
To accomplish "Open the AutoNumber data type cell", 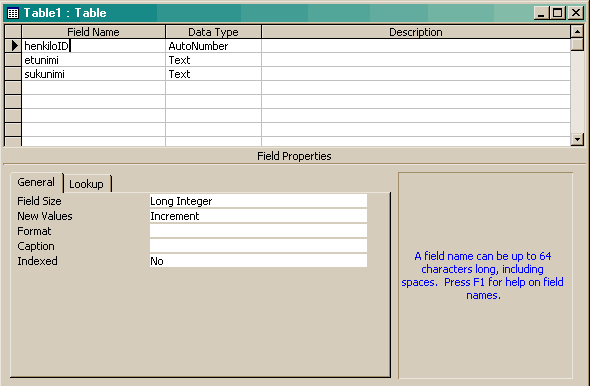I will pos(213,46).
